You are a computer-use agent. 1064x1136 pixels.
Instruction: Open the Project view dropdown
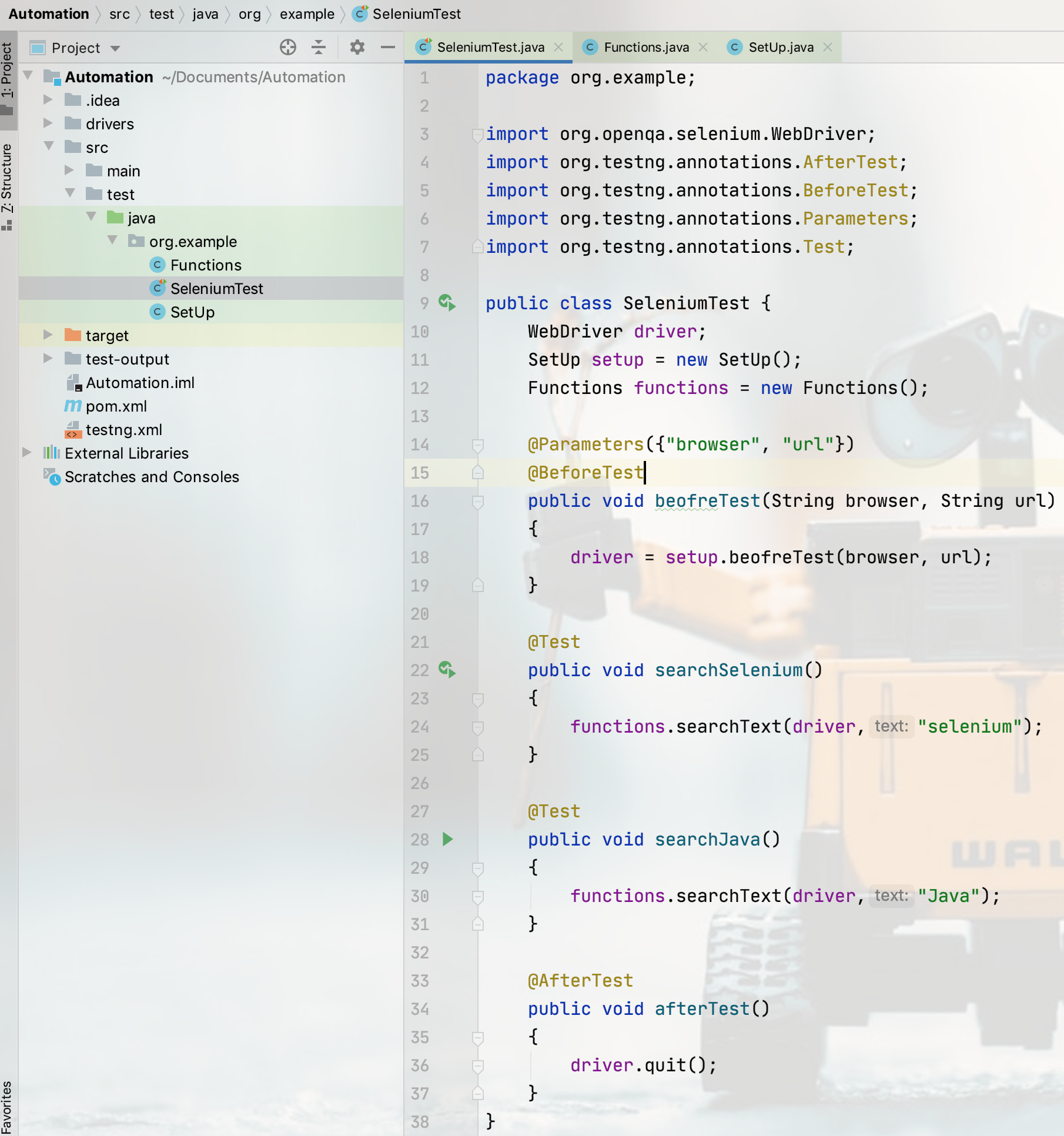(x=115, y=48)
